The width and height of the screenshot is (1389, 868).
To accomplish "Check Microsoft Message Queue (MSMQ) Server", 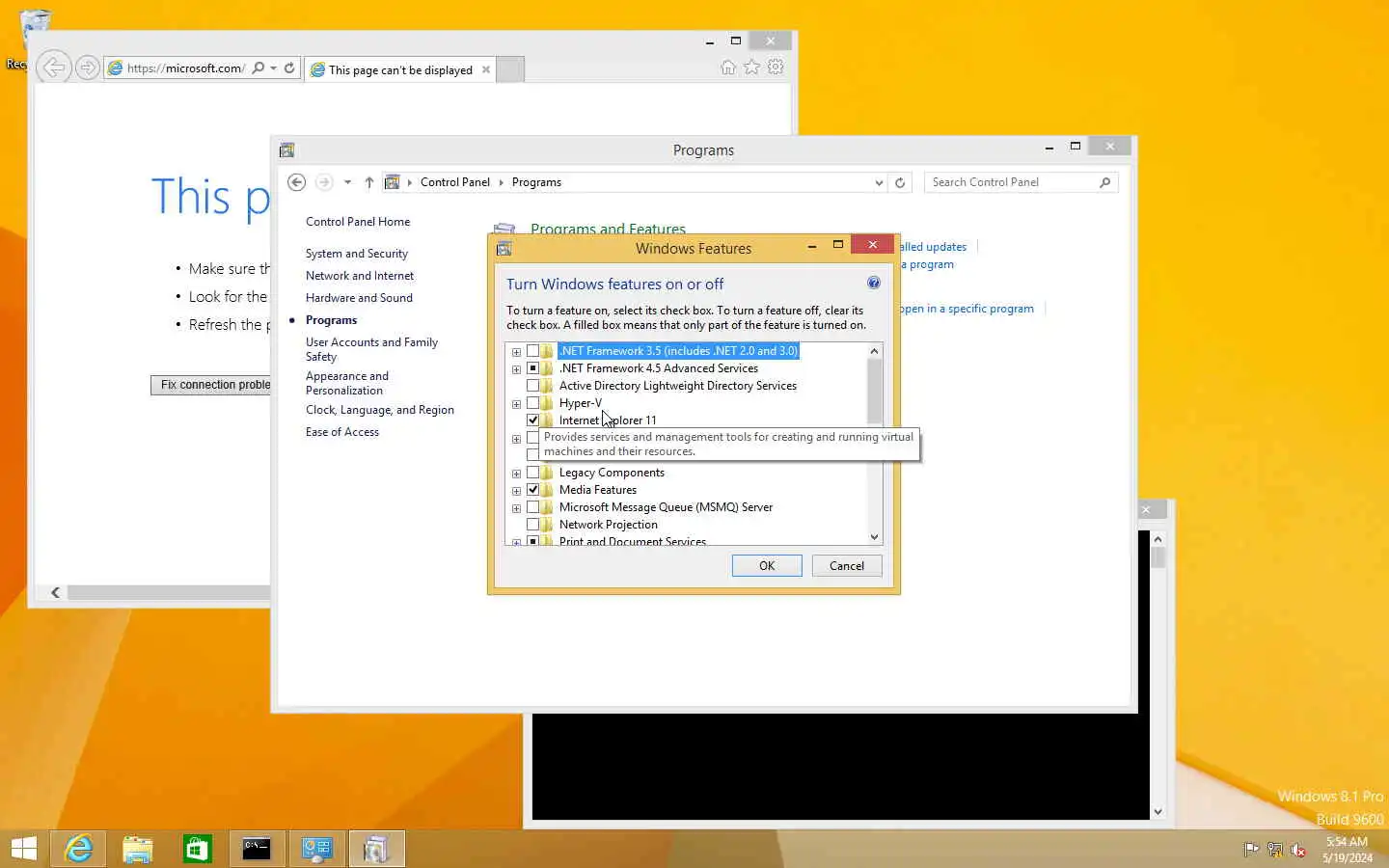I will (532, 507).
